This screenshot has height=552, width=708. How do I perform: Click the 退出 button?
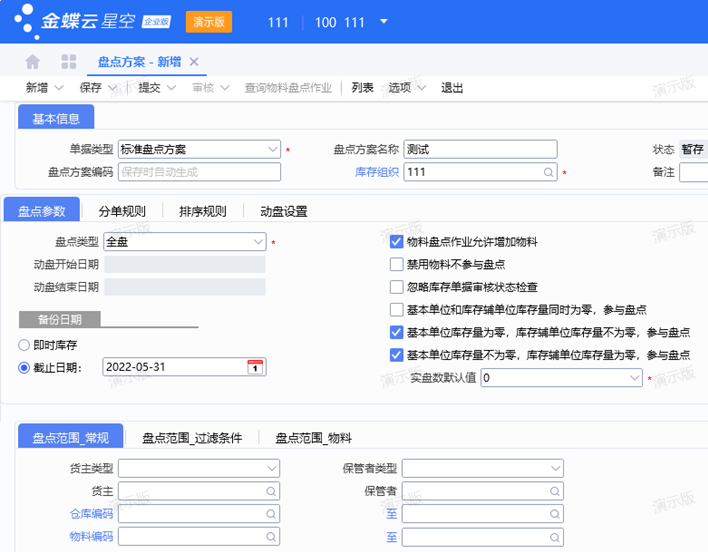point(452,88)
